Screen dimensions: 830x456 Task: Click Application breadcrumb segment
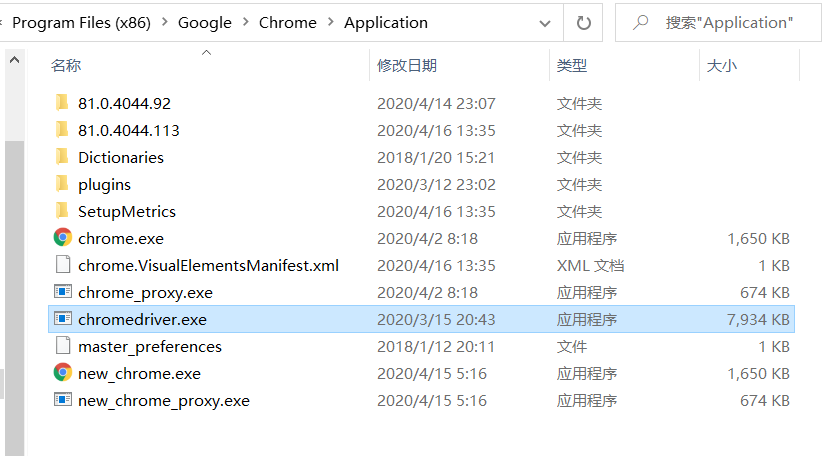386,23
